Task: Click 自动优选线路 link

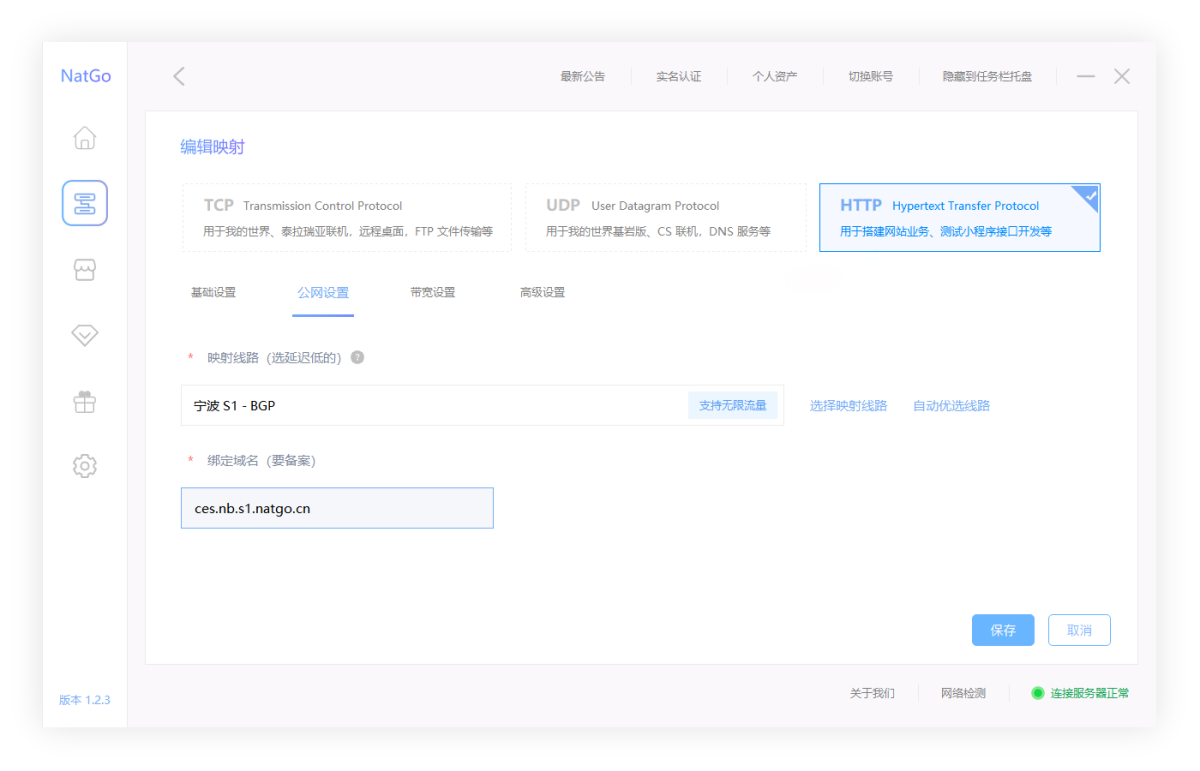Action: coord(951,405)
